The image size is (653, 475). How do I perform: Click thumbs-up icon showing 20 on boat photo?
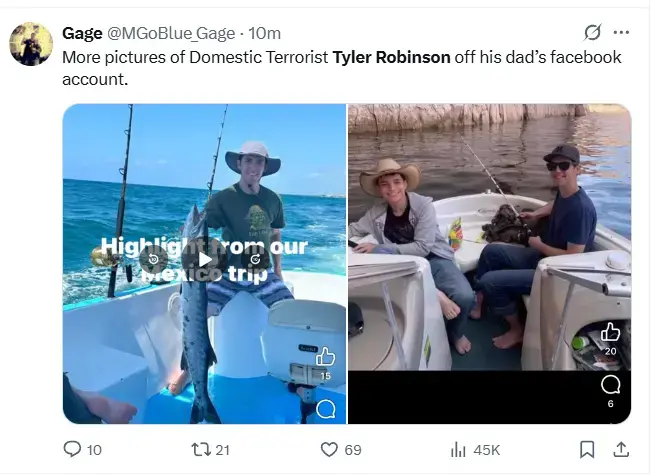coord(610,334)
